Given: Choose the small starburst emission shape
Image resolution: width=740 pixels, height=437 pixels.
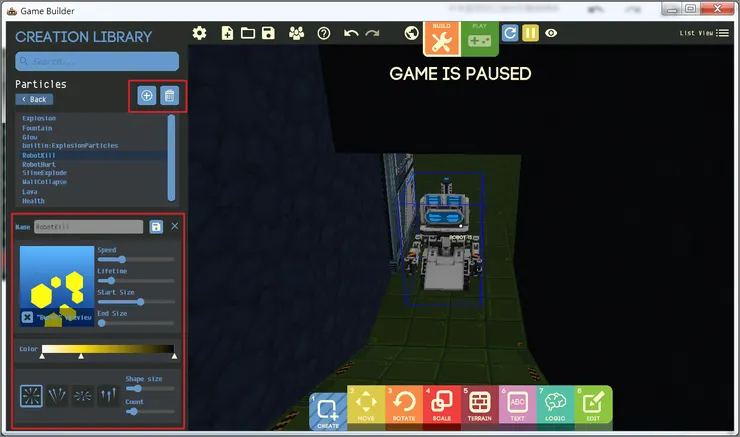Looking at the screenshot, I should (x=83, y=395).
